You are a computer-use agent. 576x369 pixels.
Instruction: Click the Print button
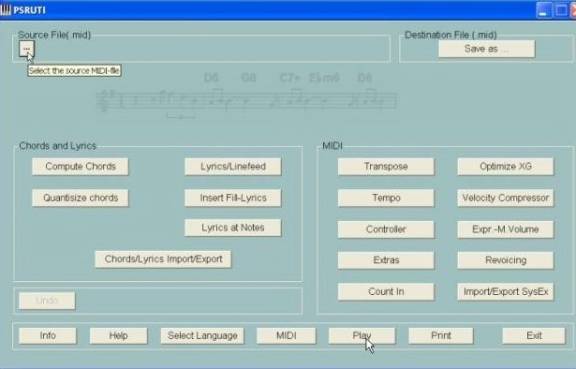[x=441, y=336]
